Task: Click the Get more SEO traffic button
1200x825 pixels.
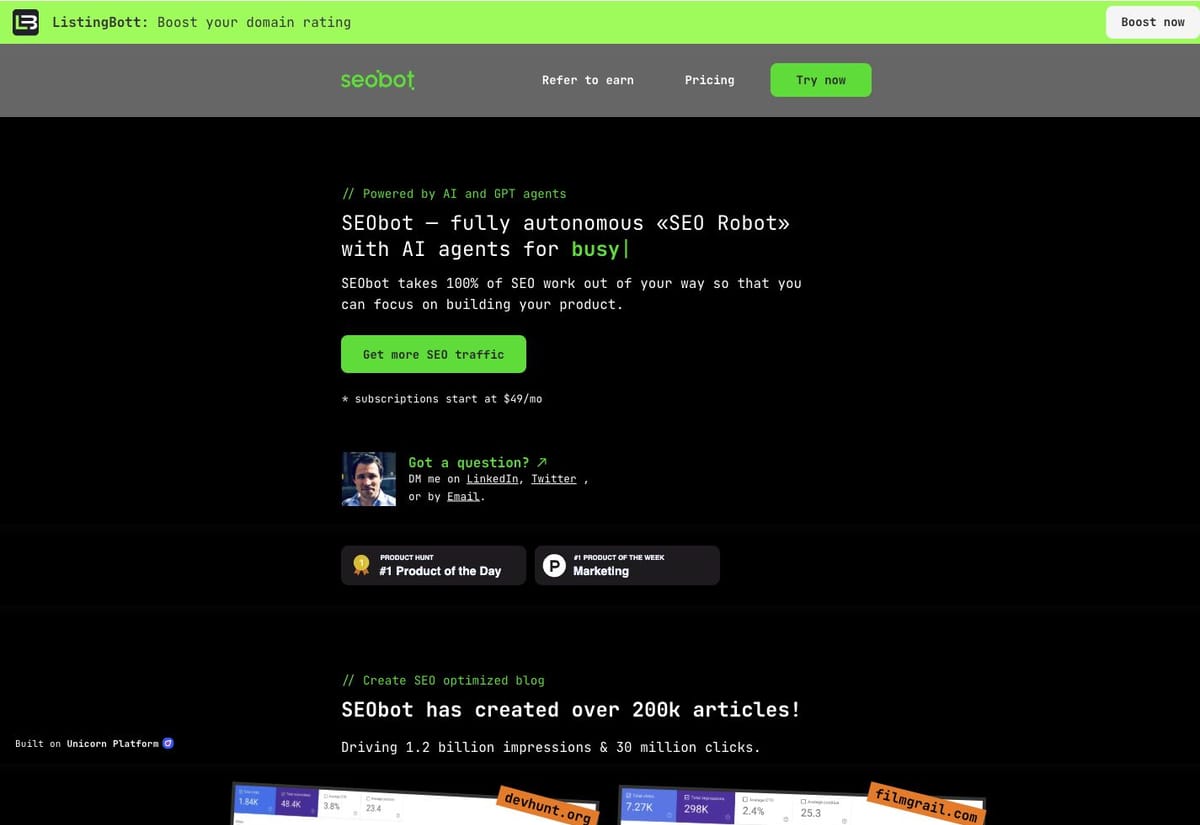Action: tap(433, 354)
